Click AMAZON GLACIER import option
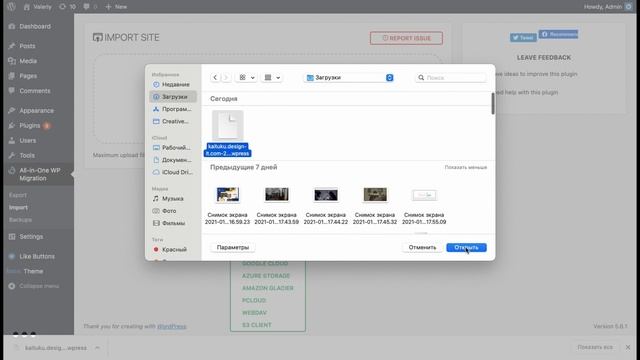Viewport: 640px width, 360px height. pos(268,288)
